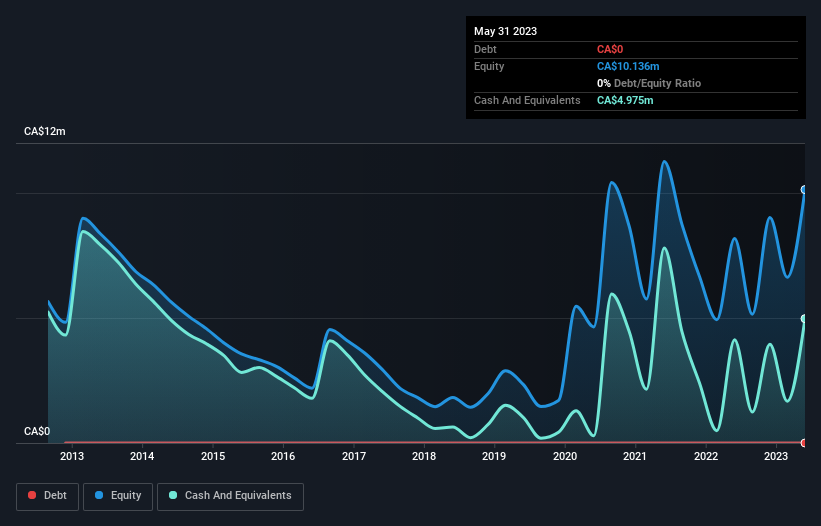This screenshot has width=821, height=526.
Task: Click the 2014 x-axis label
Action: pyautogui.click(x=142, y=456)
